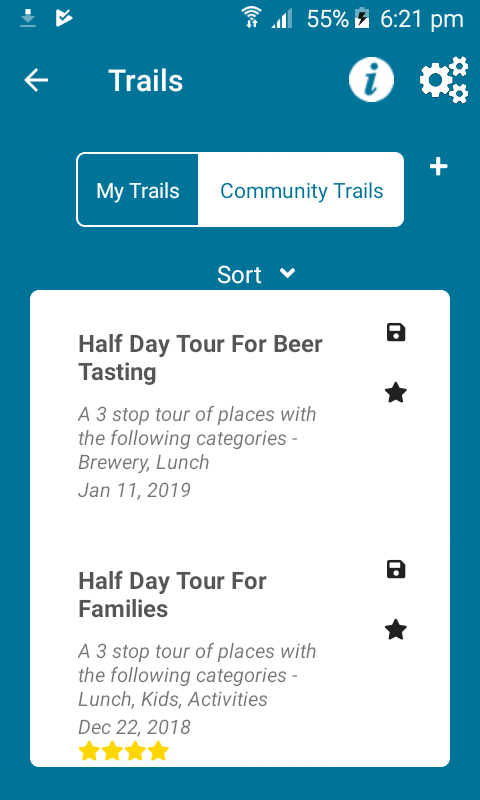
Task: Open Half Day Tour For Beer Tasting
Action: click(200, 358)
